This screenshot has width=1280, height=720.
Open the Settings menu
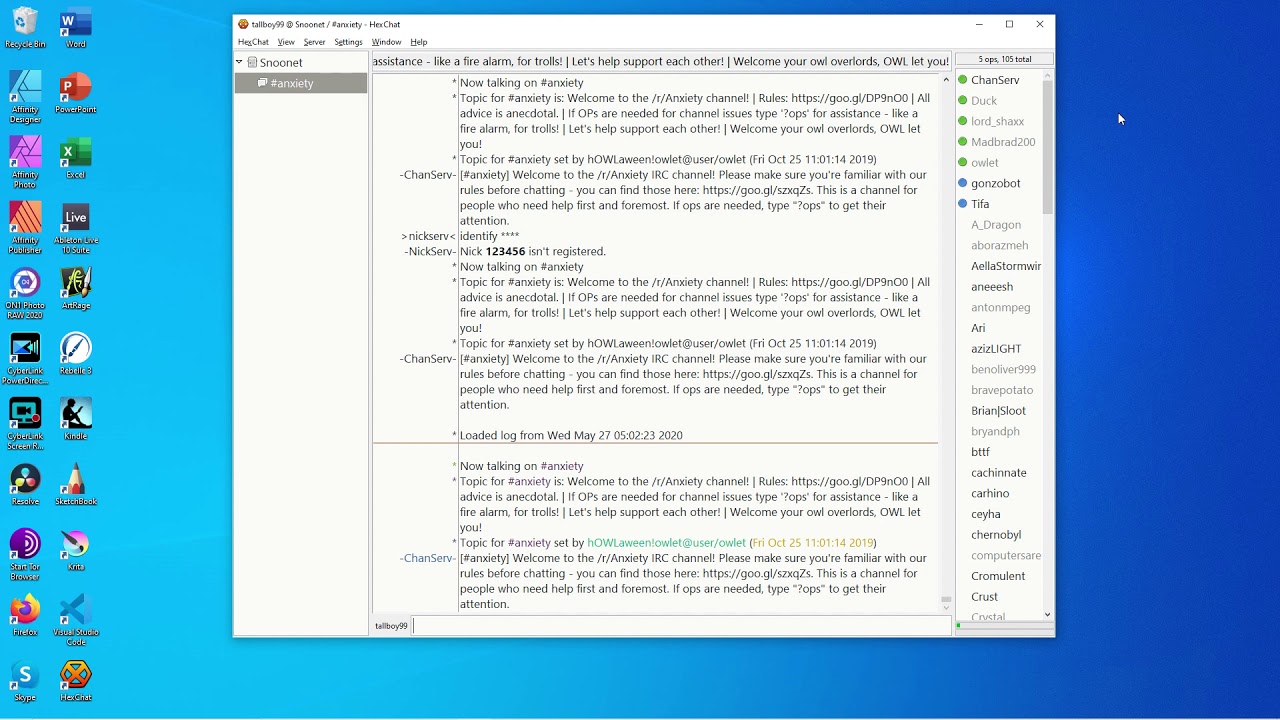[348, 42]
